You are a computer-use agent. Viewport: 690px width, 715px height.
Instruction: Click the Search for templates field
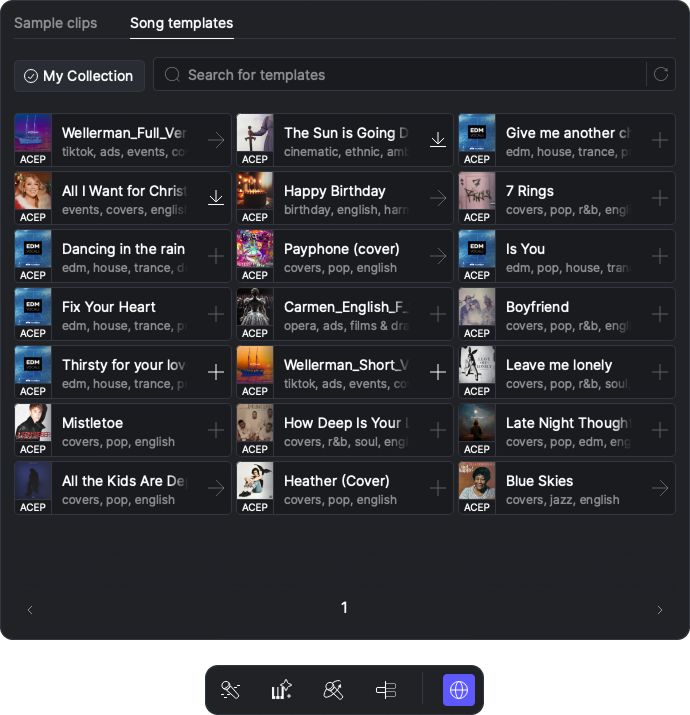tap(400, 74)
